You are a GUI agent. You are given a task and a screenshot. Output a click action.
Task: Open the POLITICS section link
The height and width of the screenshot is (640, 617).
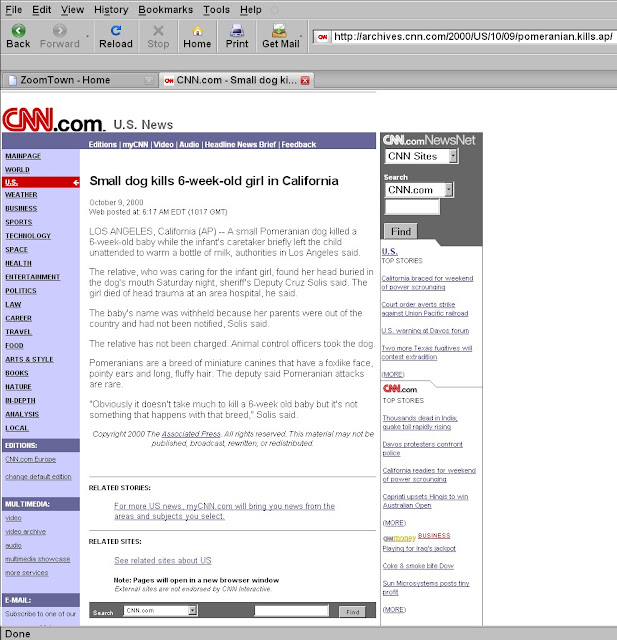pyautogui.click(x=21, y=291)
